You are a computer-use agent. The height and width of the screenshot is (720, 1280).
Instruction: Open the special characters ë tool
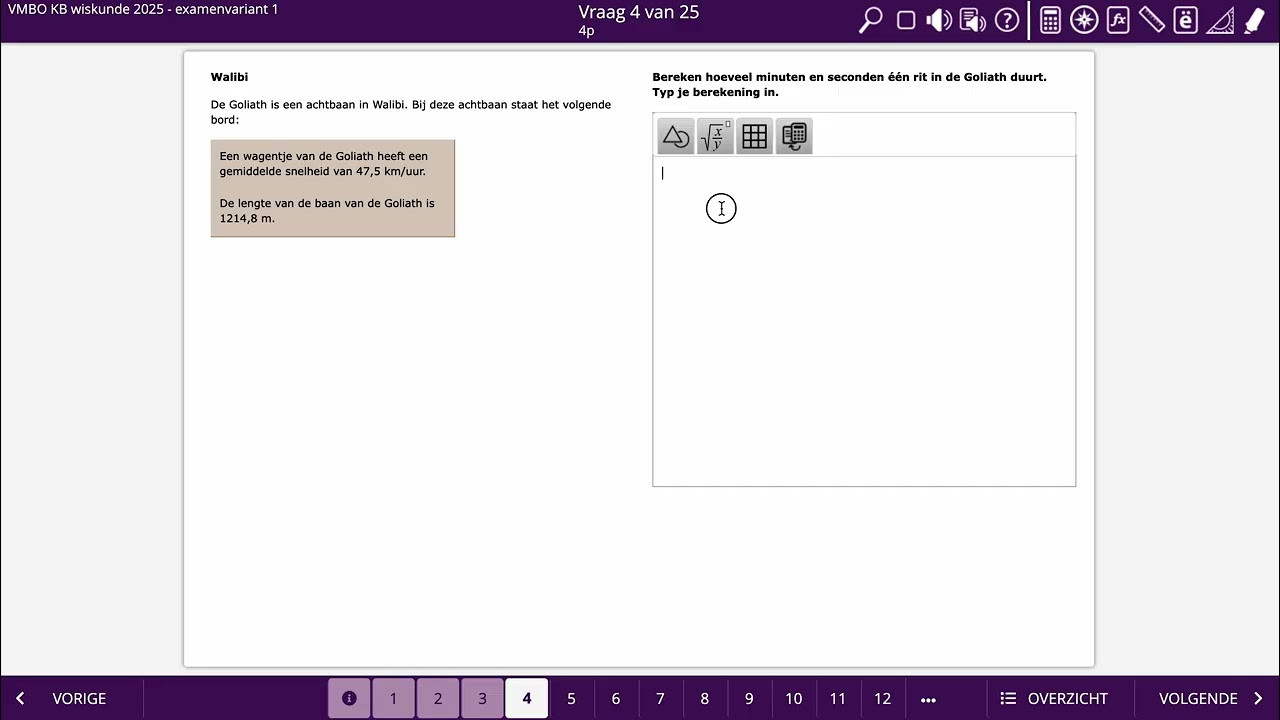click(1186, 21)
